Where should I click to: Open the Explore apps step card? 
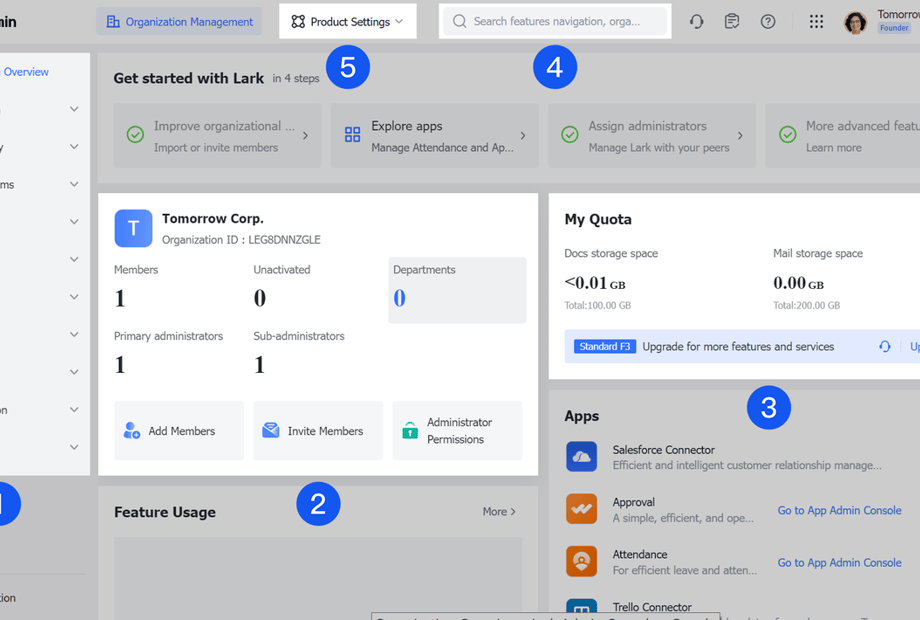(435, 135)
